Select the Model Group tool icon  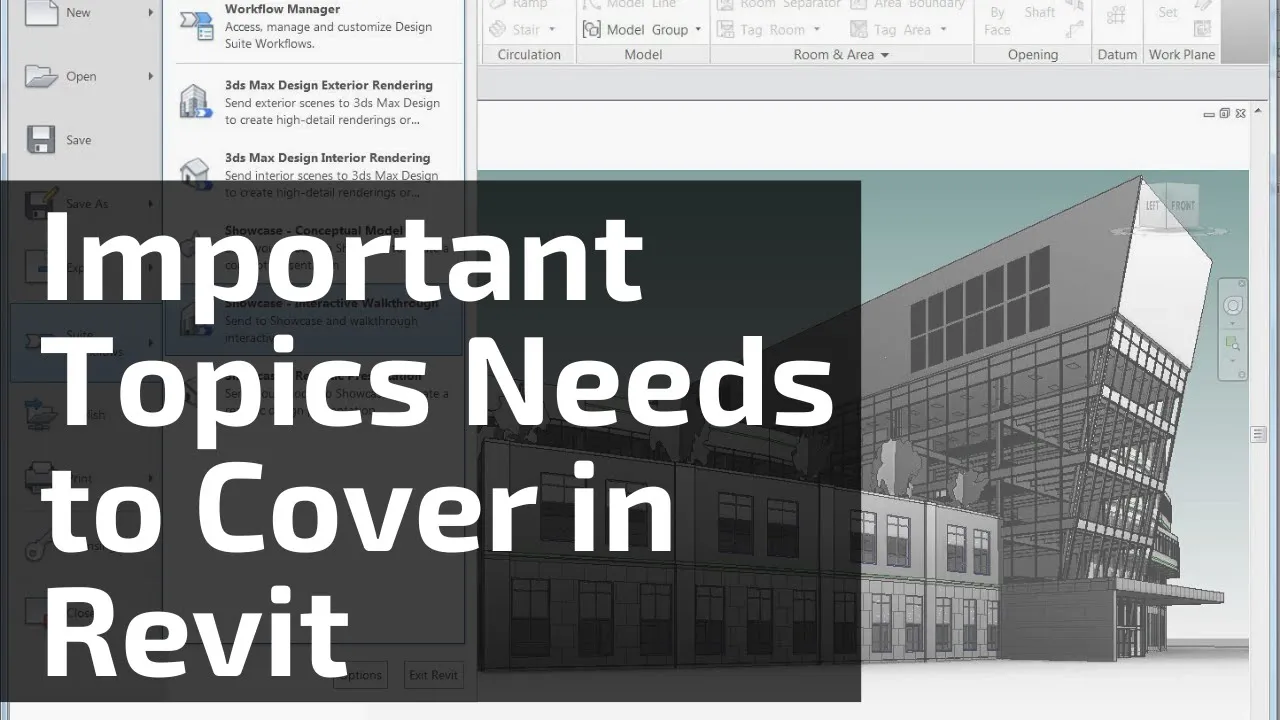[590, 29]
